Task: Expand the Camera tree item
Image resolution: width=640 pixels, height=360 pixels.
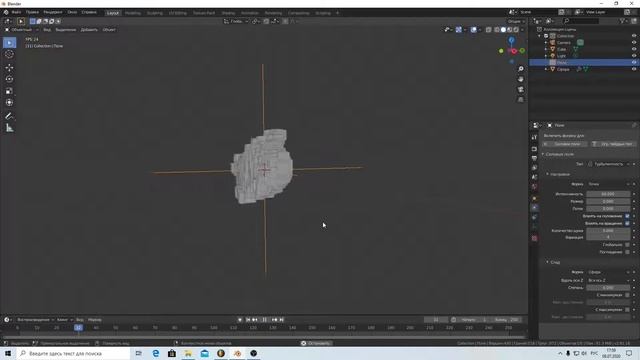Action: [546, 42]
